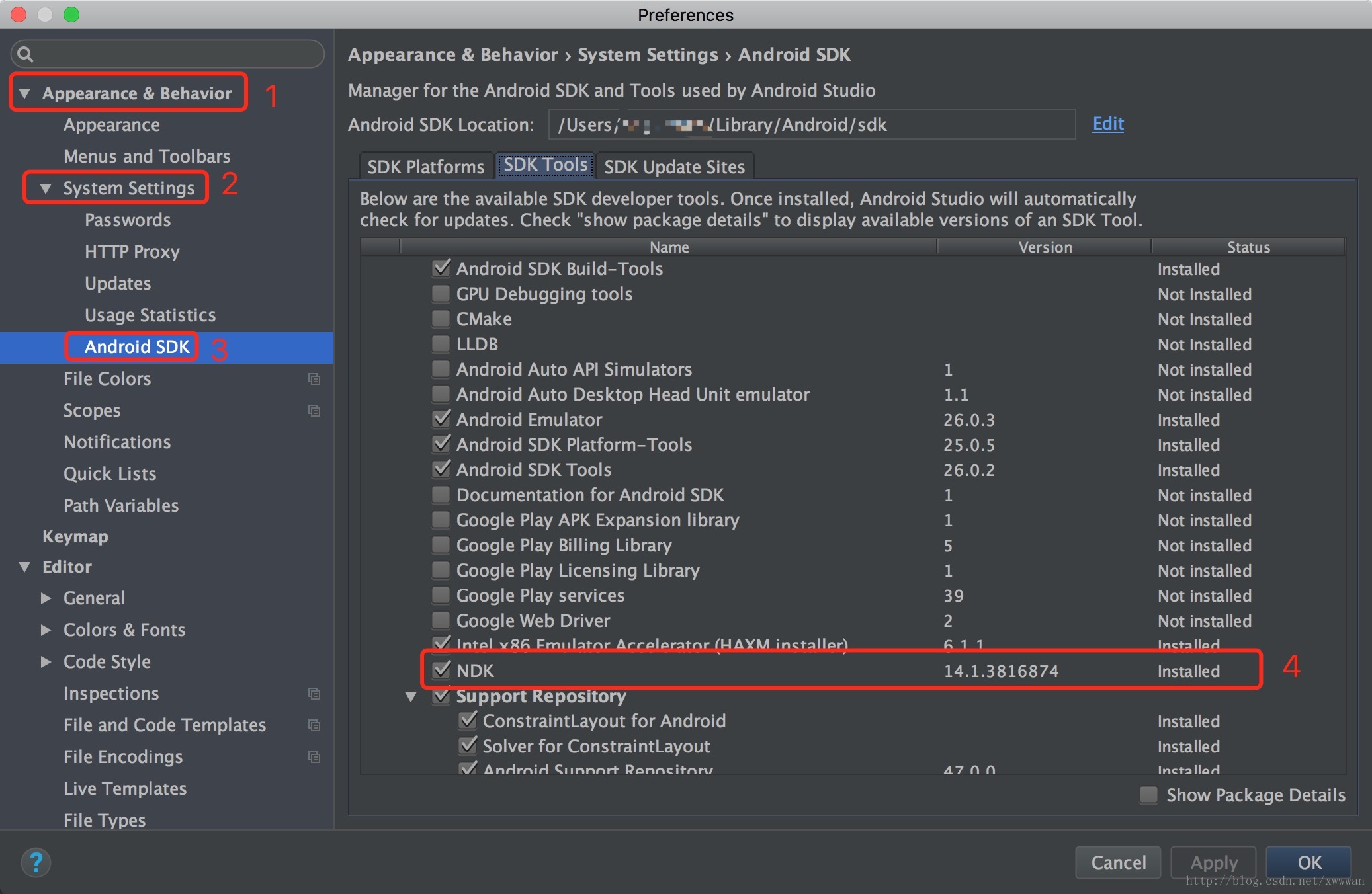Click the per-project icon beside Scopes
Image resolution: width=1372 pixels, height=894 pixels.
314,411
